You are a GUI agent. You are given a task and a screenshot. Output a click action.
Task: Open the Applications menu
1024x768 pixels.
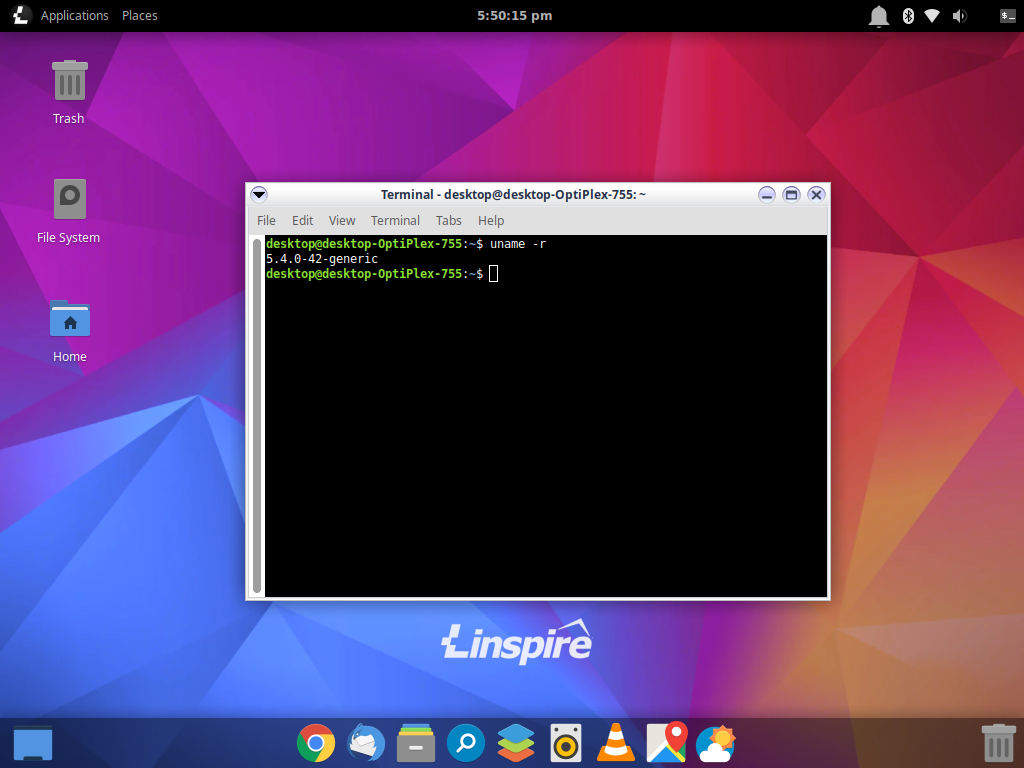[x=74, y=15]
